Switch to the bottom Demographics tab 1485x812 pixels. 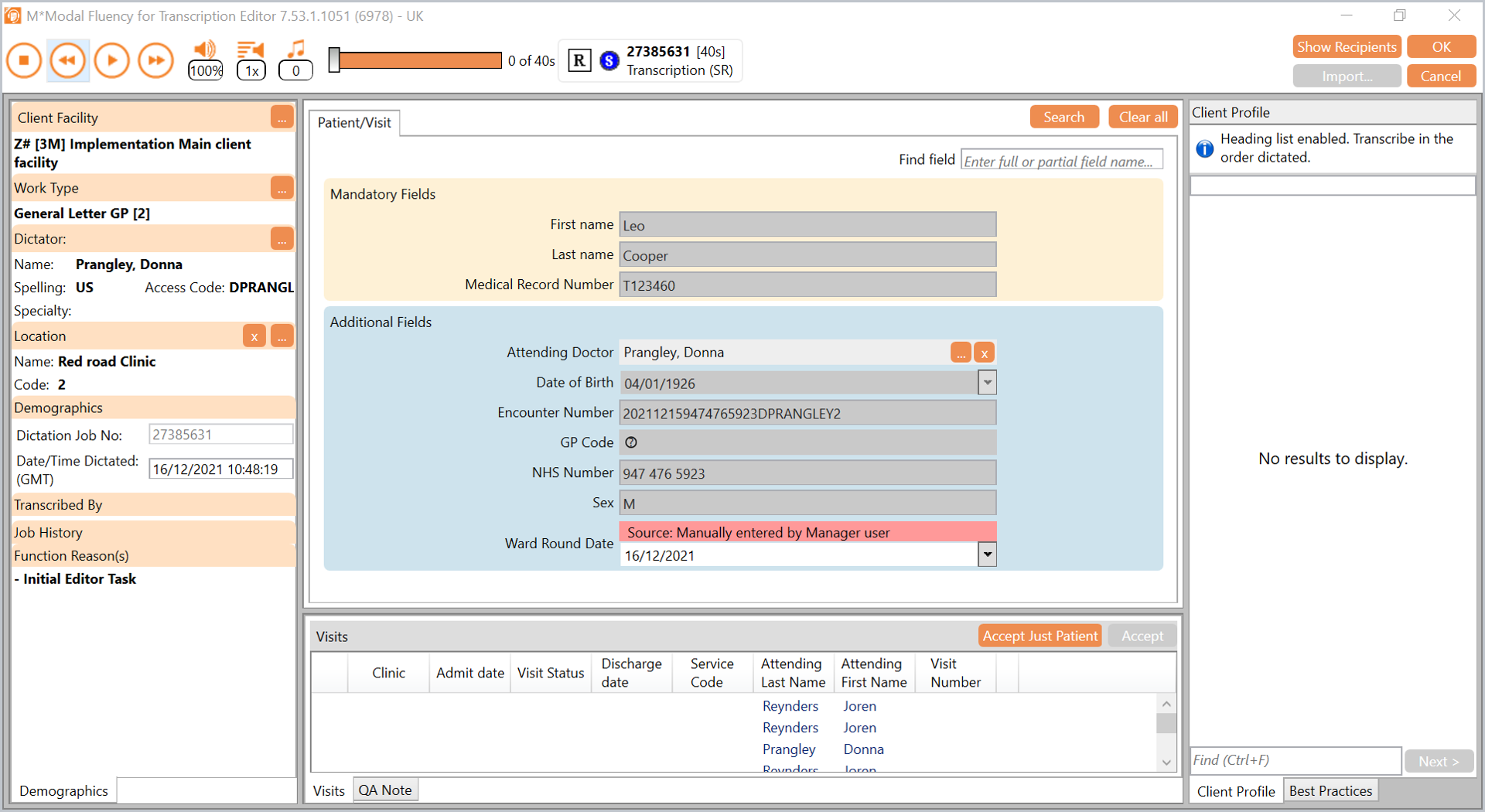click(63, 791)
